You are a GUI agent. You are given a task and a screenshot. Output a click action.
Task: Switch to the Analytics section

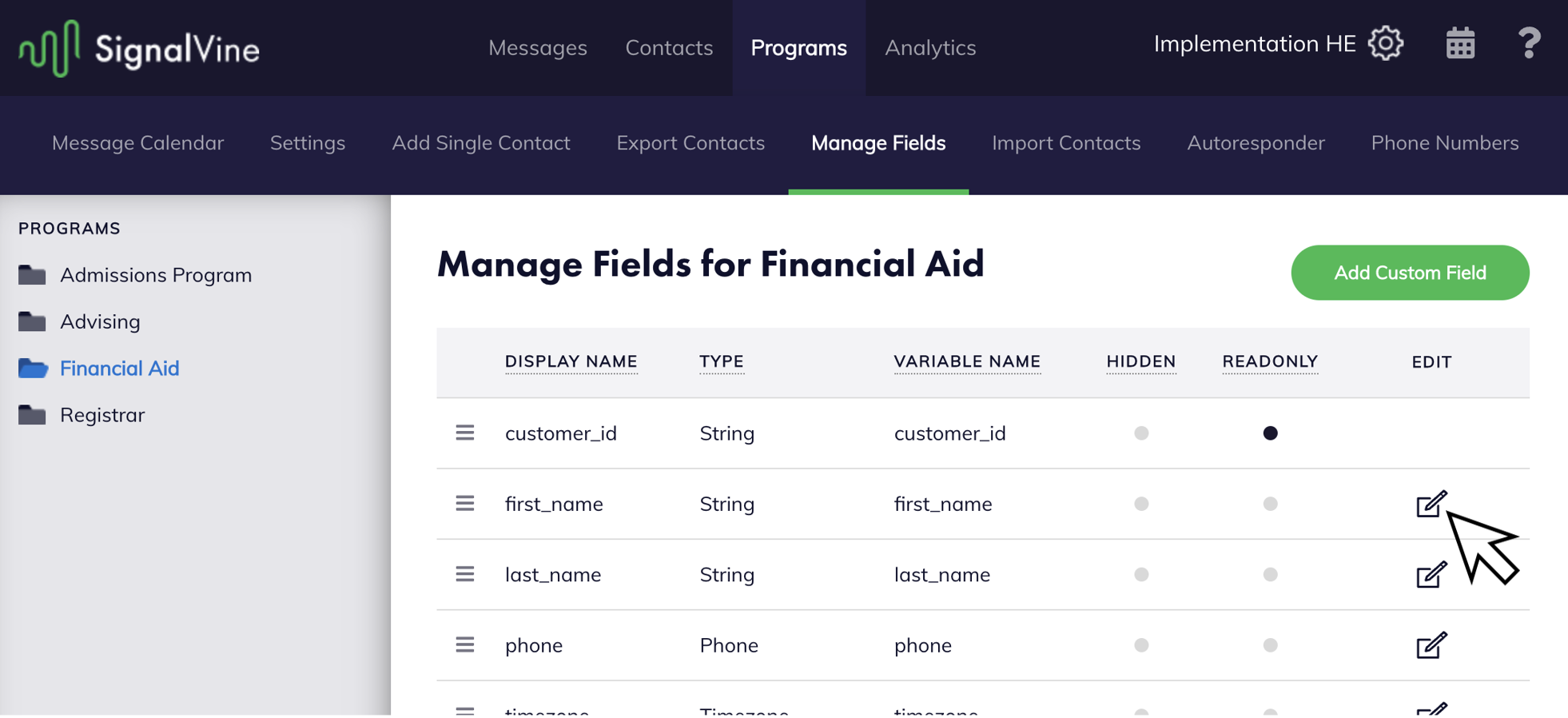[x=929, y=48]
